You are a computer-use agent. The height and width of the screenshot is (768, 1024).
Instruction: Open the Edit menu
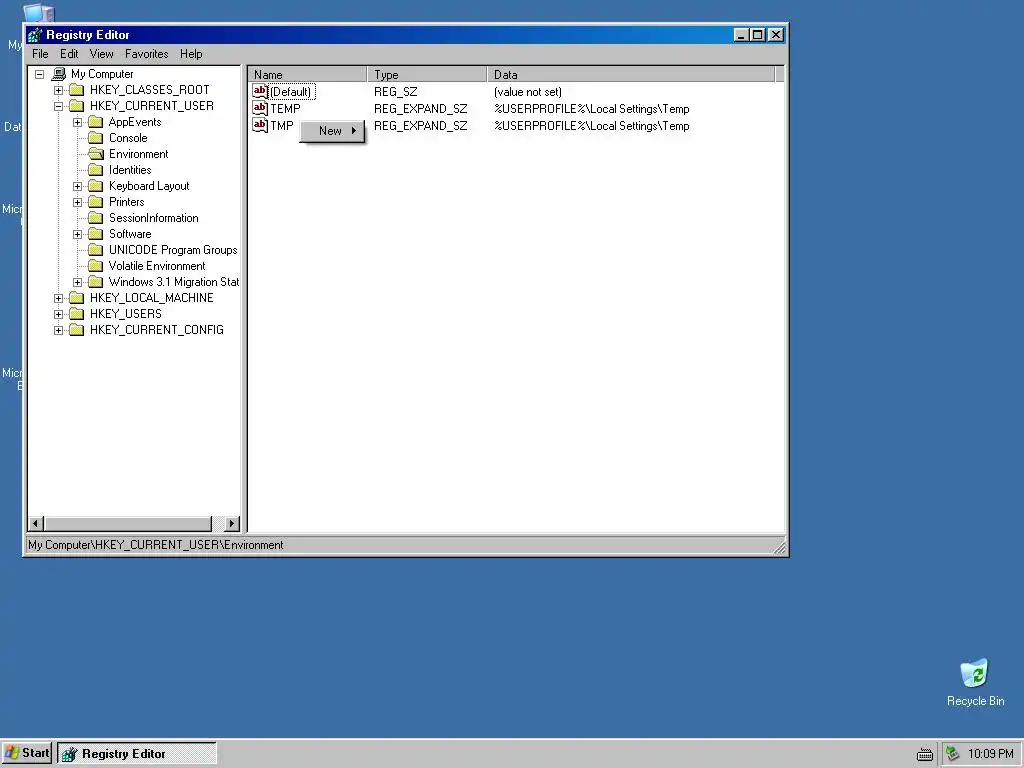click(x=69, y=54)
